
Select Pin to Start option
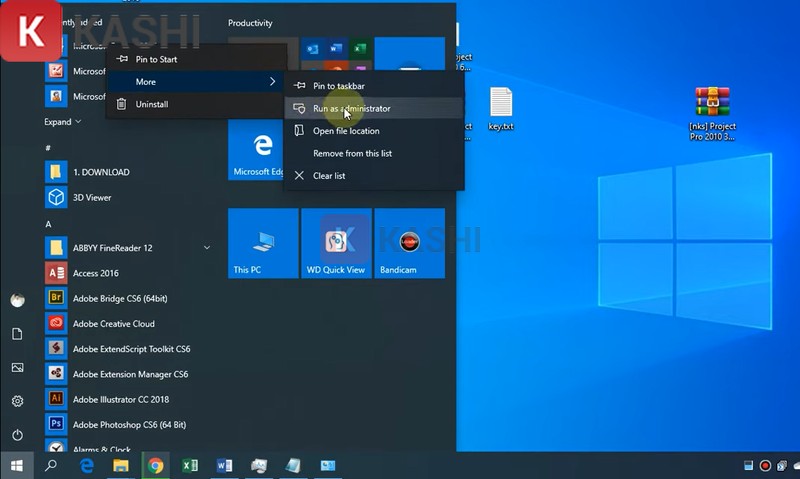tap(196, 59)
